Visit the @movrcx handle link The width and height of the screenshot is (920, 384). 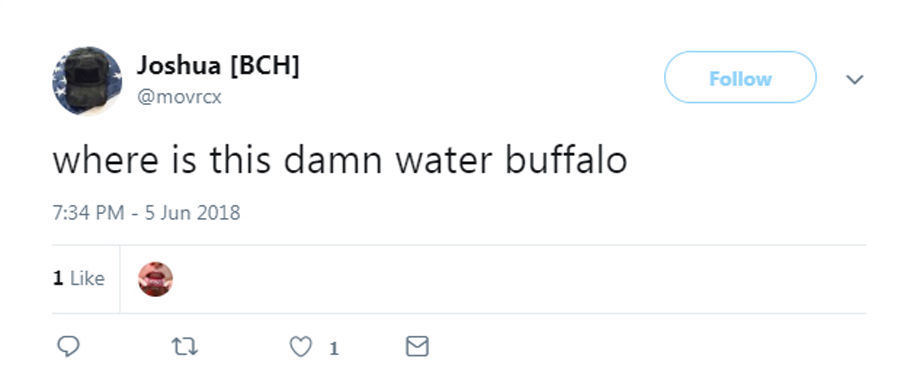pyautogui.click(x=179, y=97)
